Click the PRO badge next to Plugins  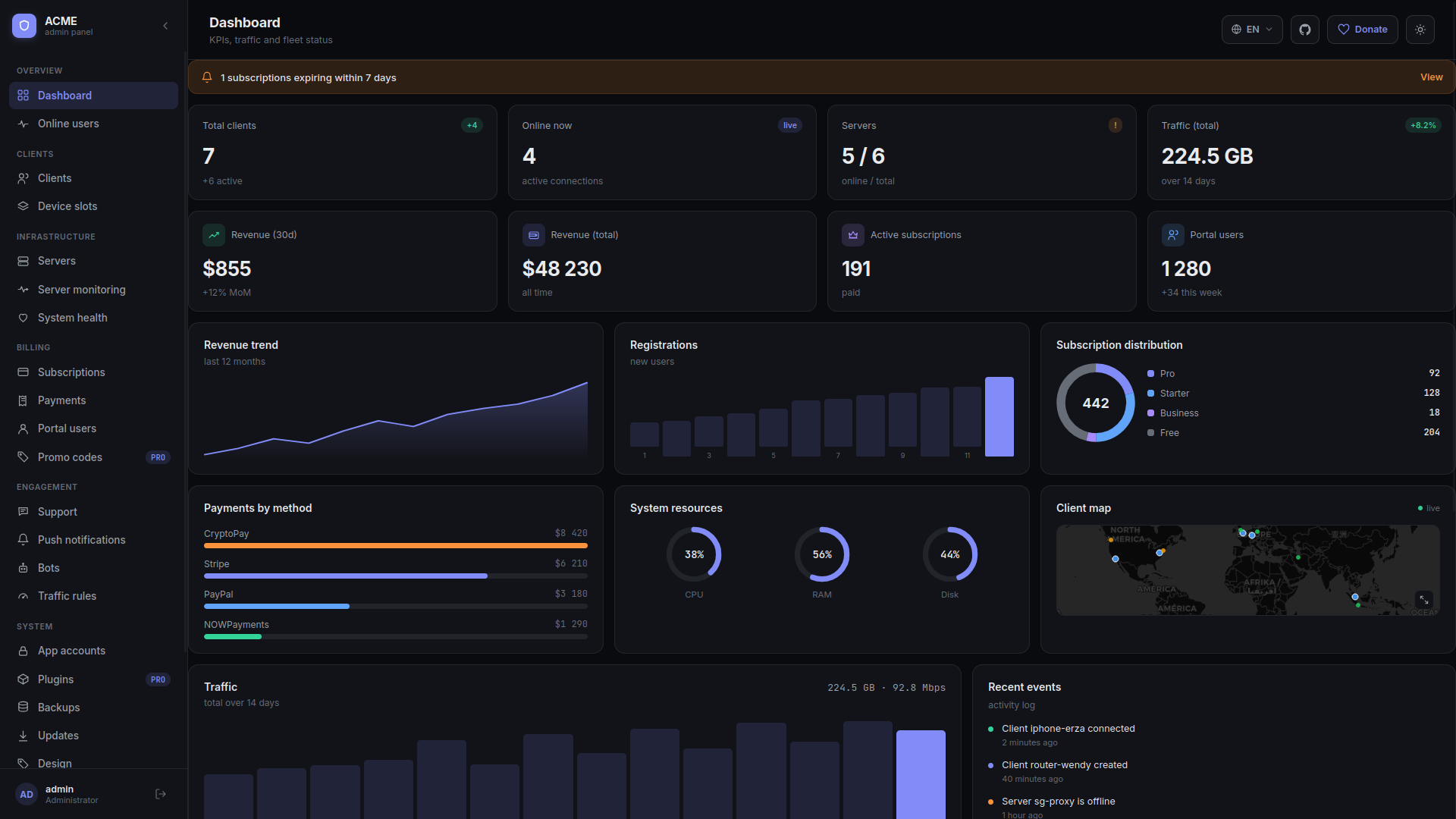tap(158, 679)
